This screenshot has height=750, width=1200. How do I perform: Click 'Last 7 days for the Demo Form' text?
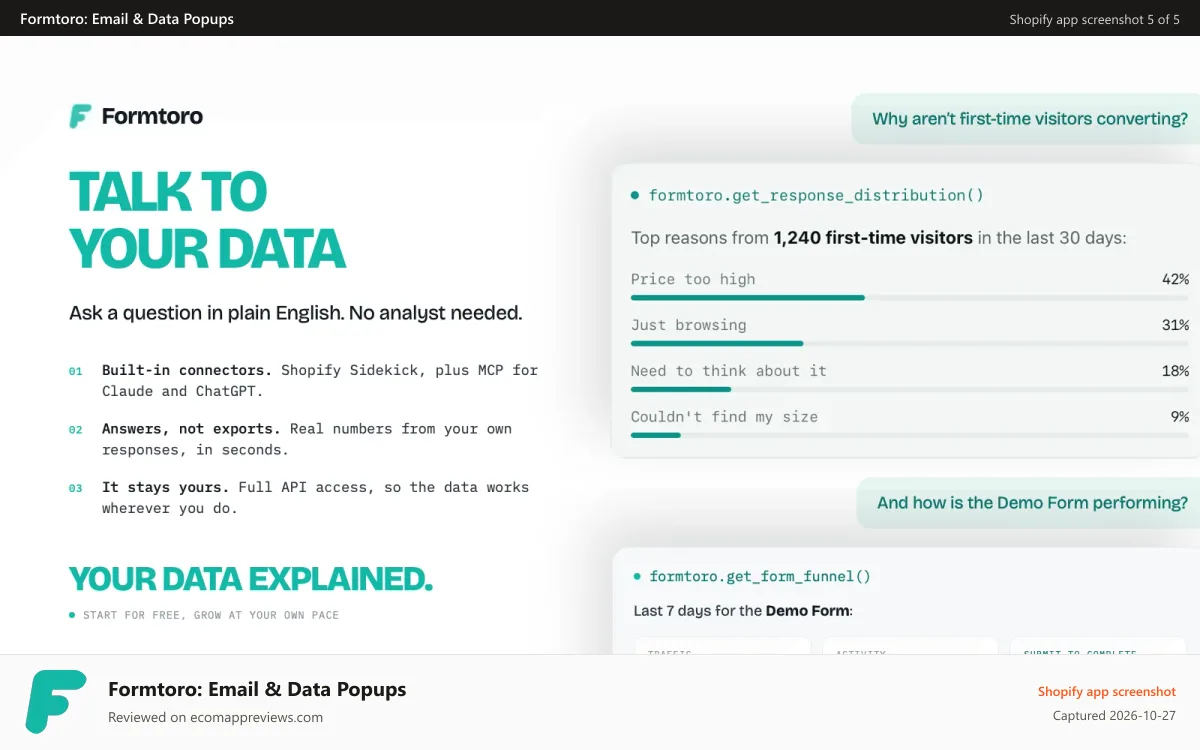tap(743, 611)
